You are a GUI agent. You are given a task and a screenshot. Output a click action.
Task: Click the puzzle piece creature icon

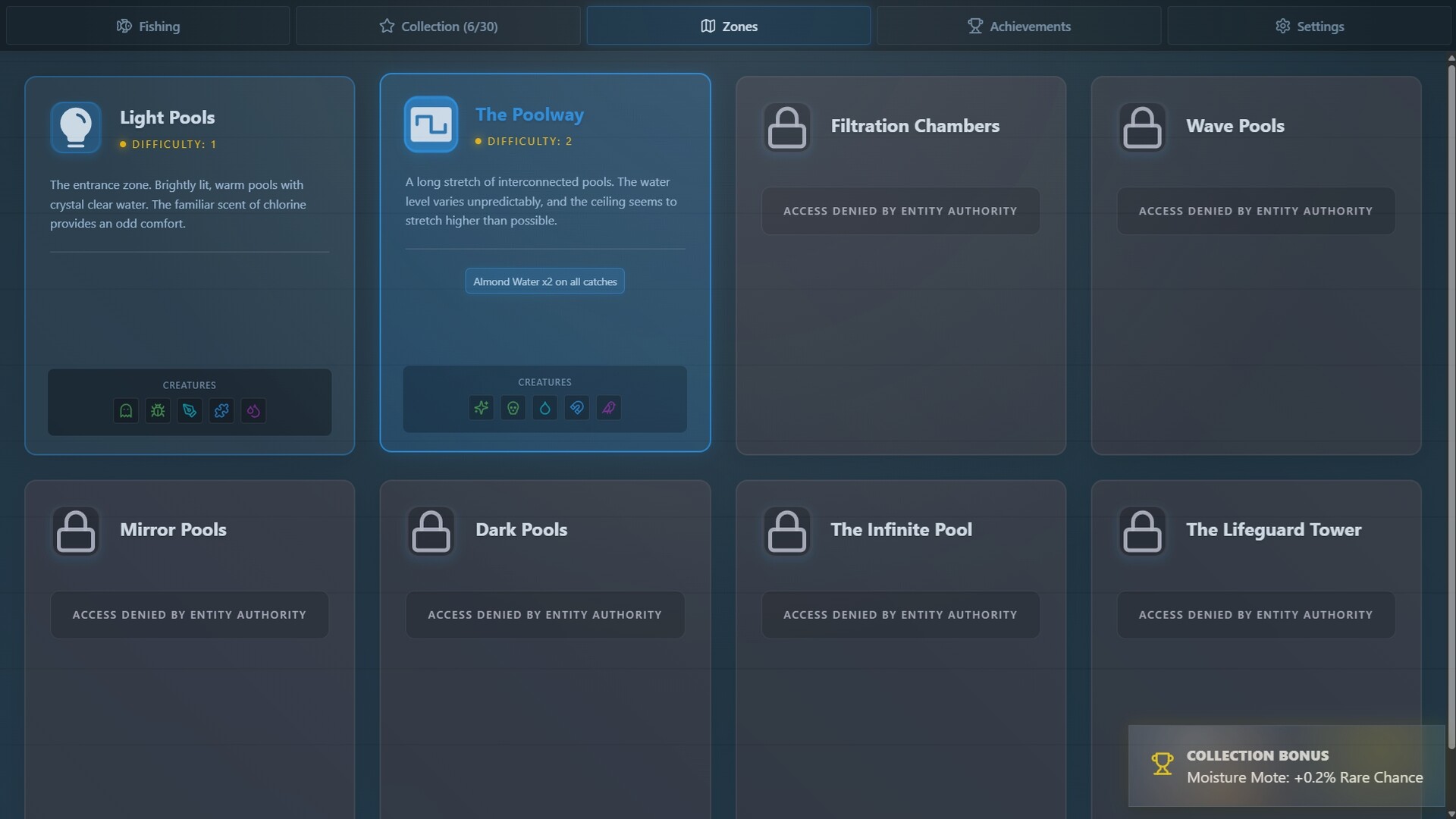coord(221,410)
